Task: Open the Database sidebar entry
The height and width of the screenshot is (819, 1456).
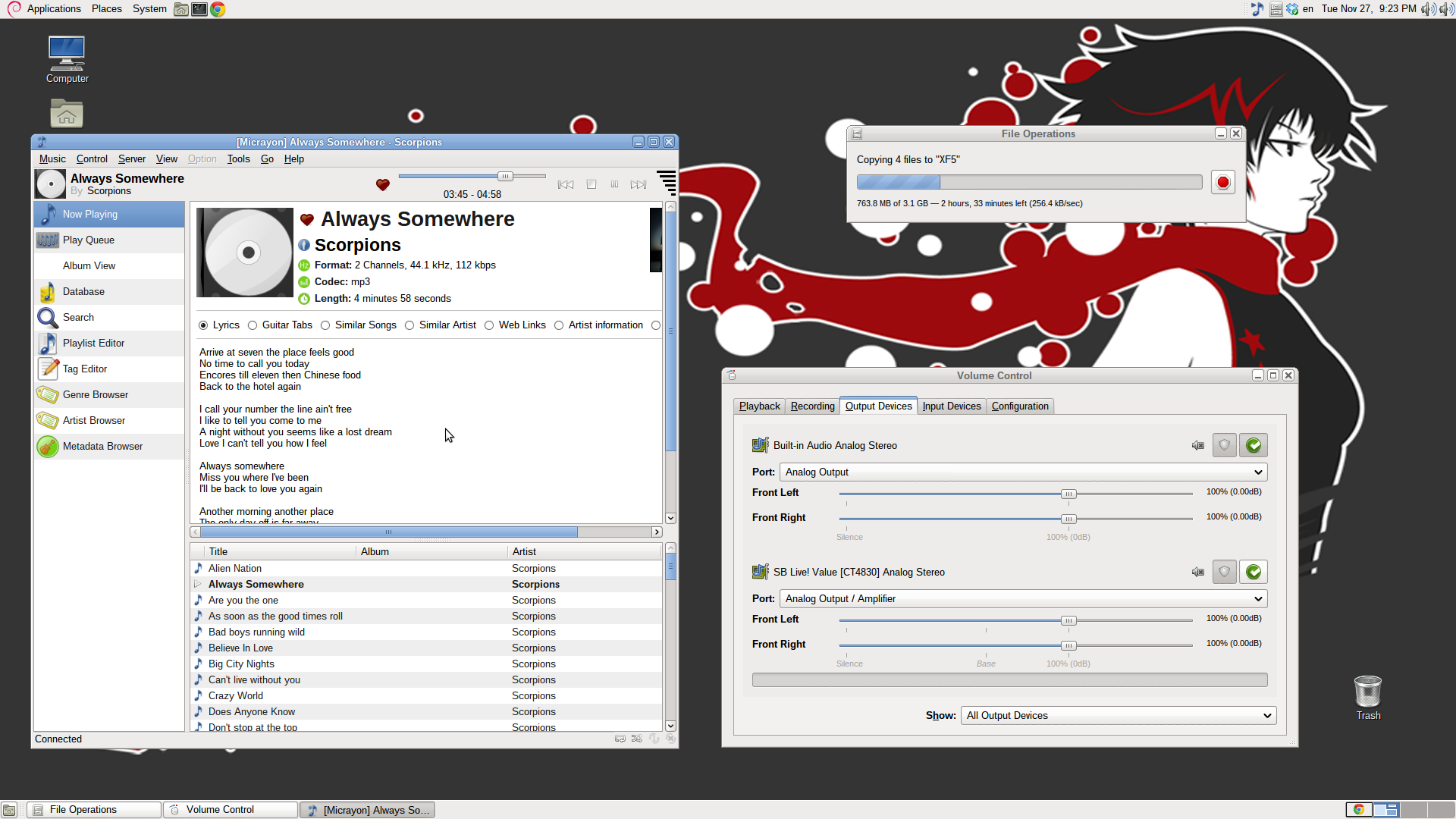Action: coord(109,292)
